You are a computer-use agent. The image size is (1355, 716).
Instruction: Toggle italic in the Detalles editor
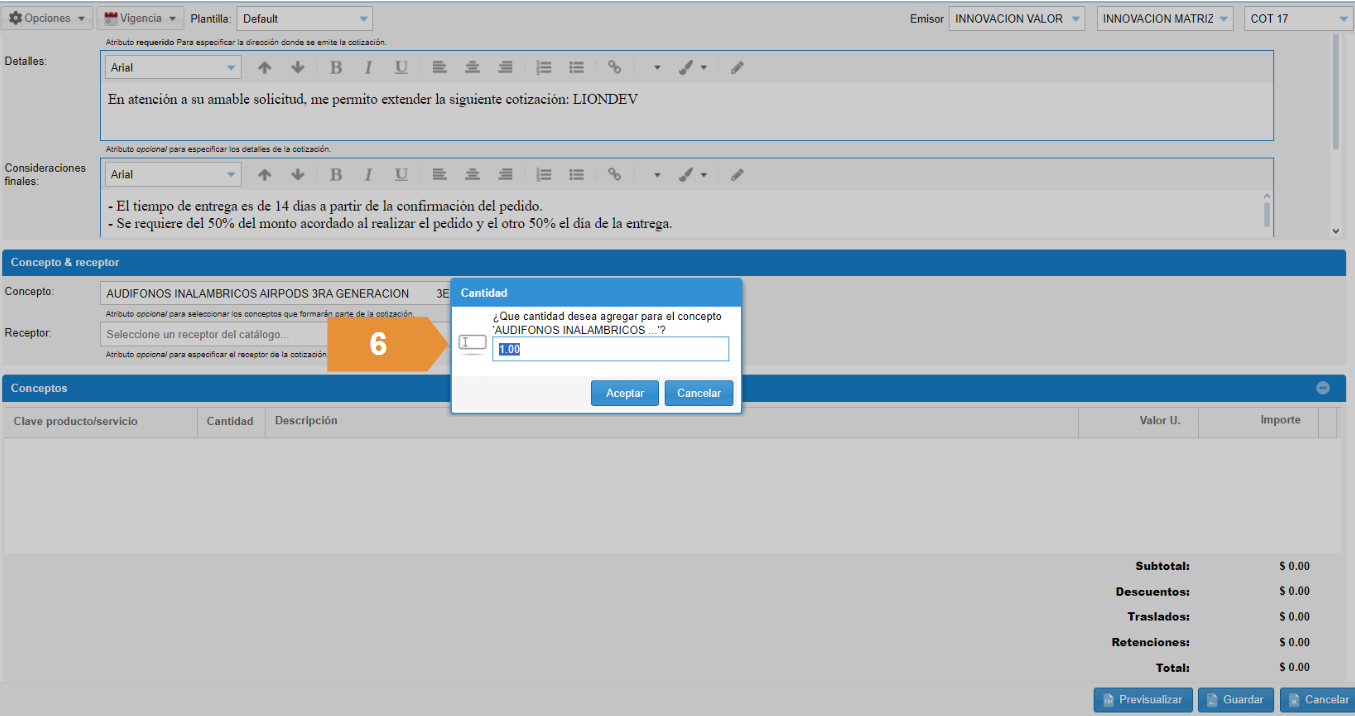[368, 68]
